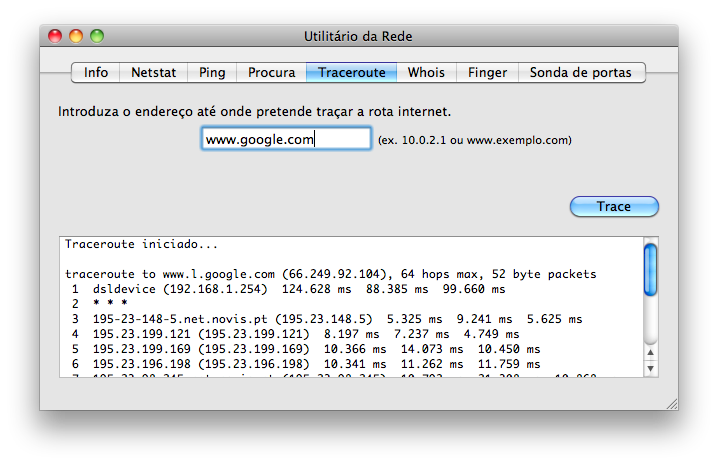The height and width of the screenshot is (465, 718).
Task: Click the blue scrollbar thumb in the output
Action: [x=650, y=268]
